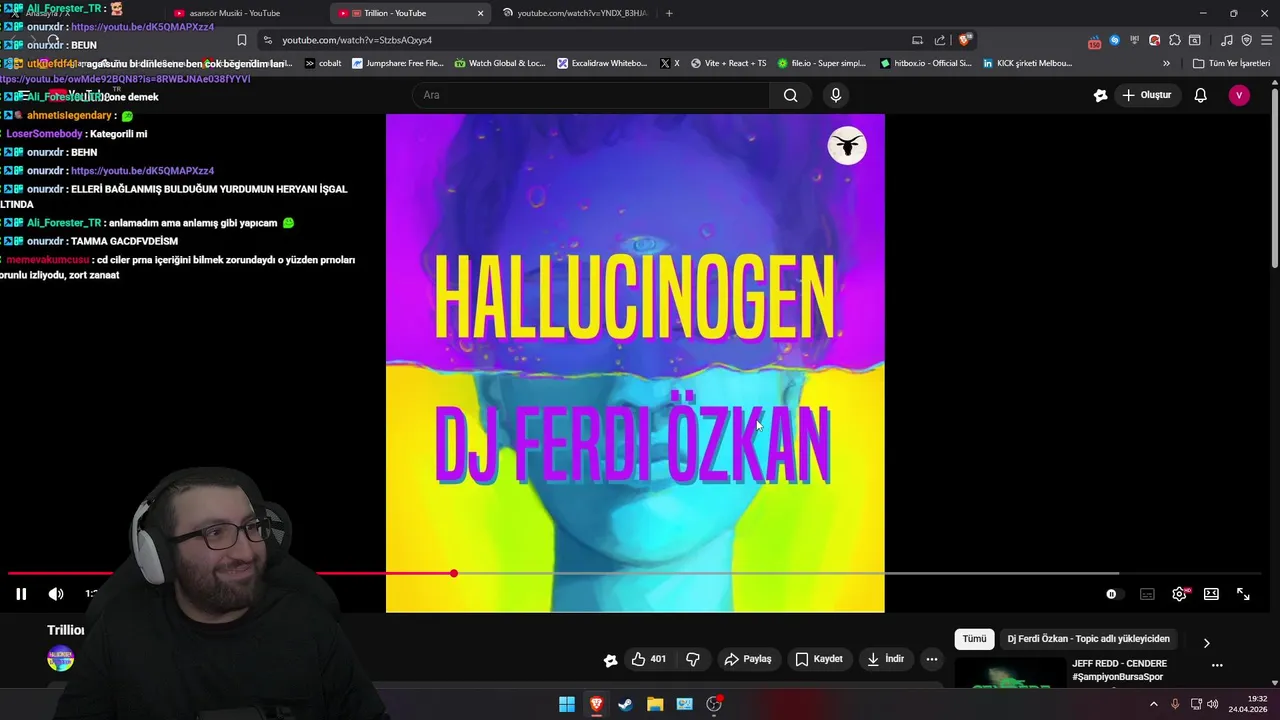Open Brave Shields lion icon

click(x=964, y=40)
